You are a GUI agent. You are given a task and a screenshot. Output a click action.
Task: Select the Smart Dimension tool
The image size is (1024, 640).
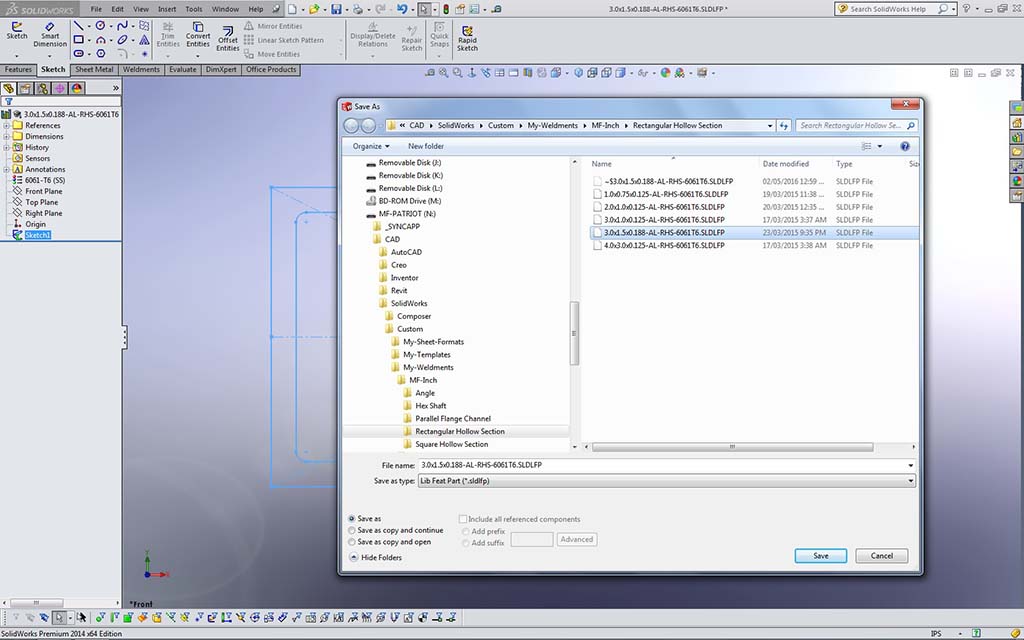pos(50,32)
